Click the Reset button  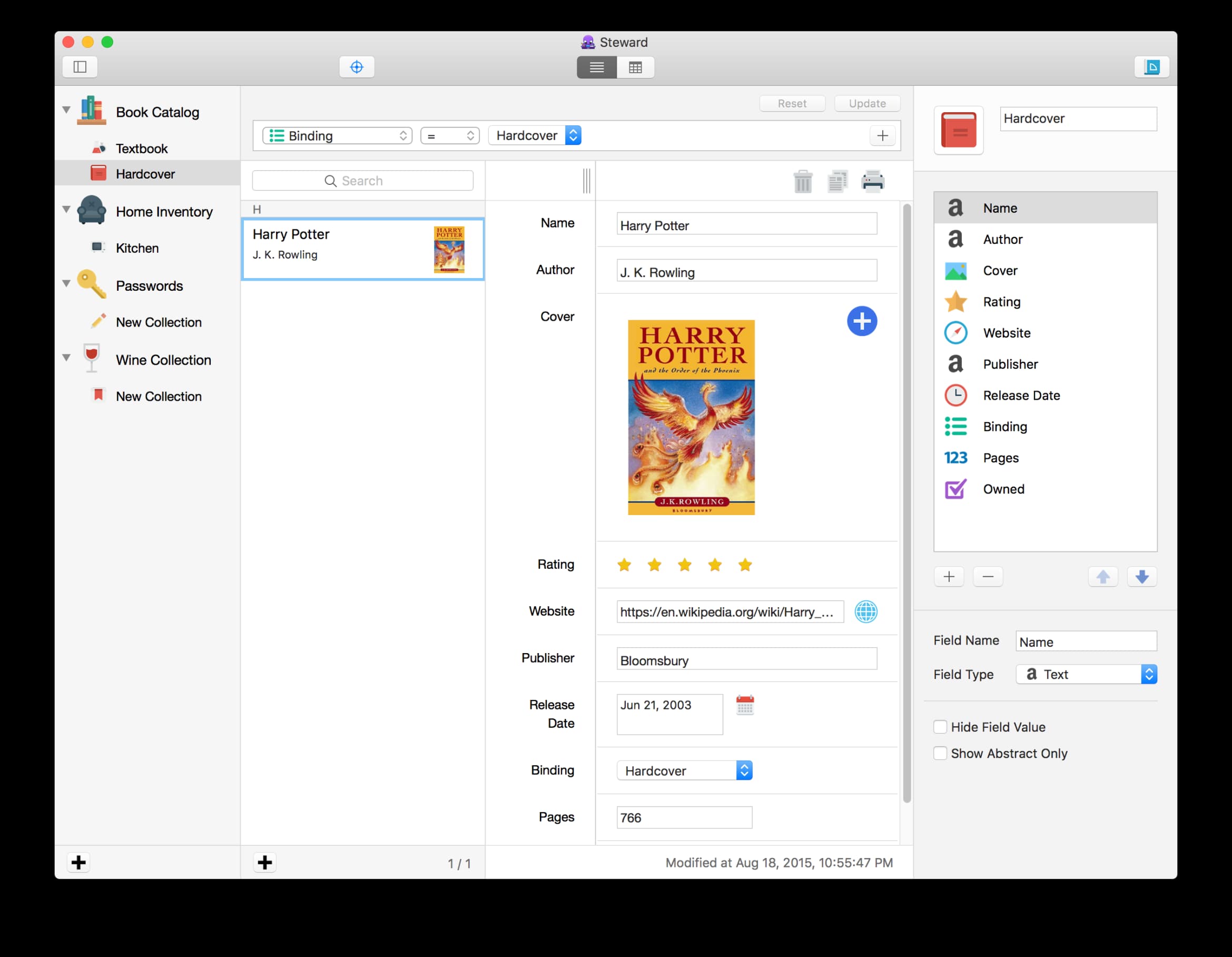point(792,104)
